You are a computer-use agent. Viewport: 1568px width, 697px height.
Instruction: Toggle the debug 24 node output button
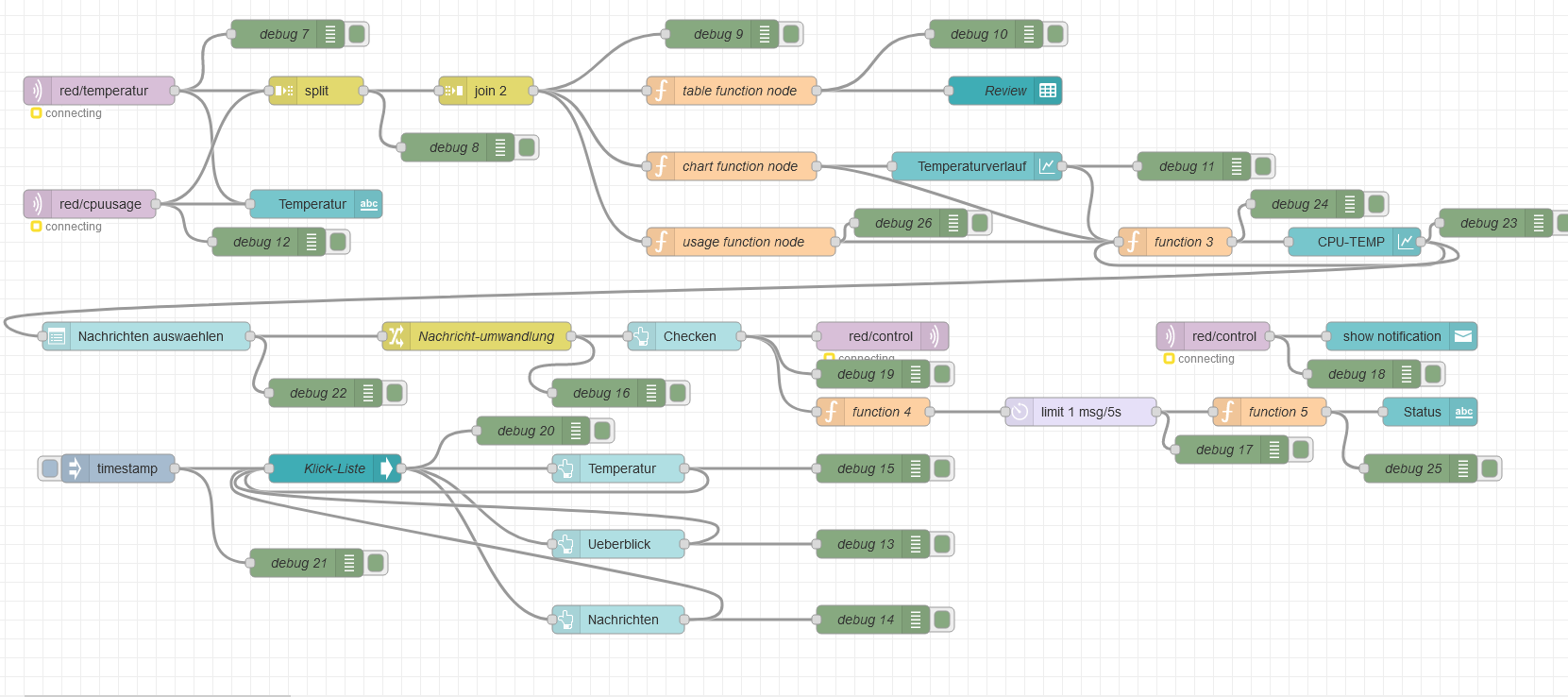1376,204
